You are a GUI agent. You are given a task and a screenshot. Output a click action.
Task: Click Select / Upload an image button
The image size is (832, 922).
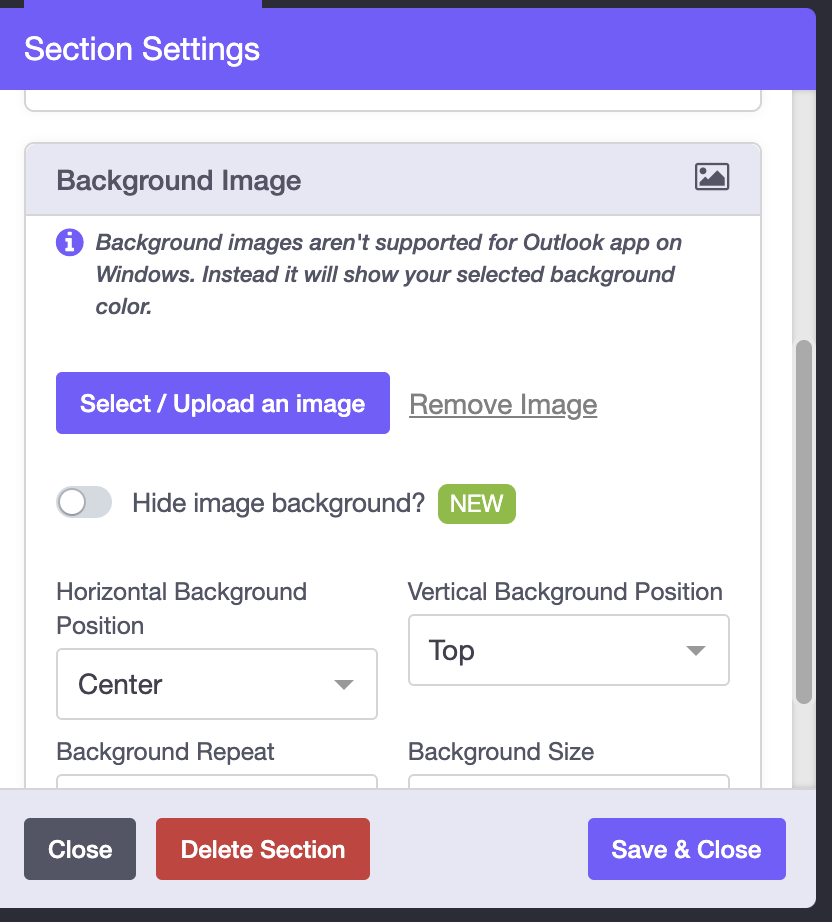(222, 404)
